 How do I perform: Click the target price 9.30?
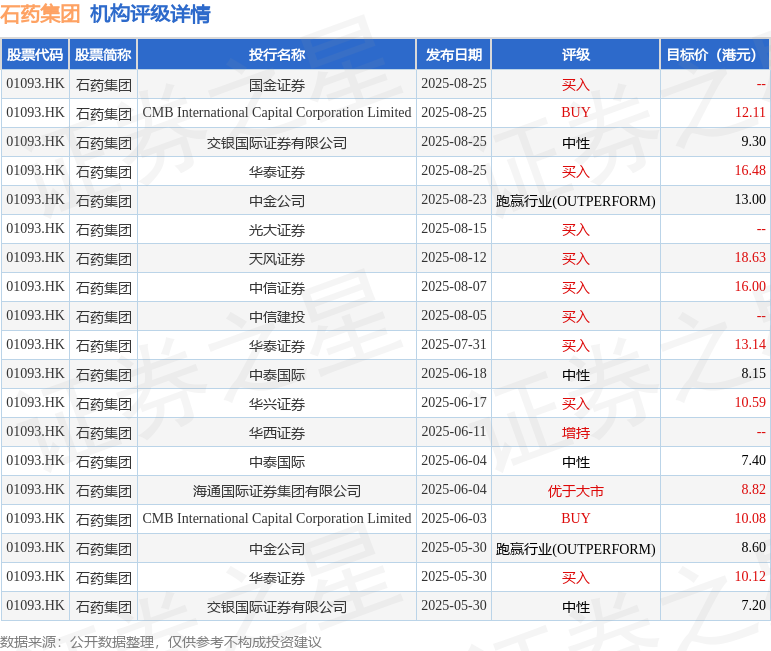click(x=754, y=142)
